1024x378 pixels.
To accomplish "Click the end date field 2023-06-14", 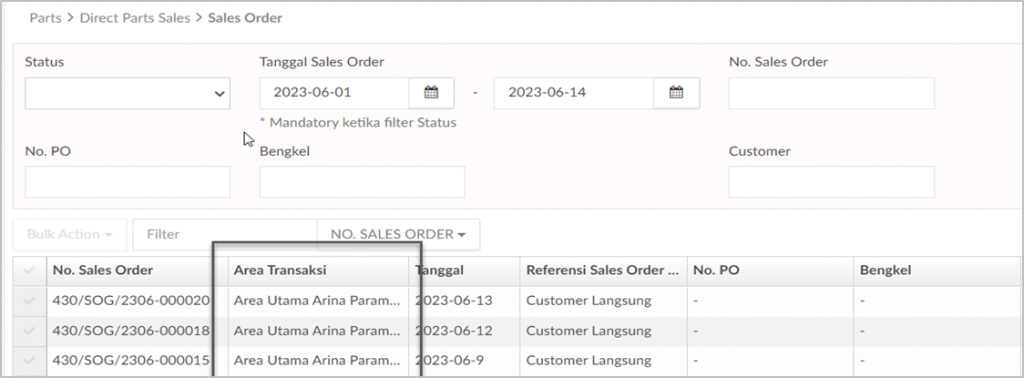I will 573,93.
